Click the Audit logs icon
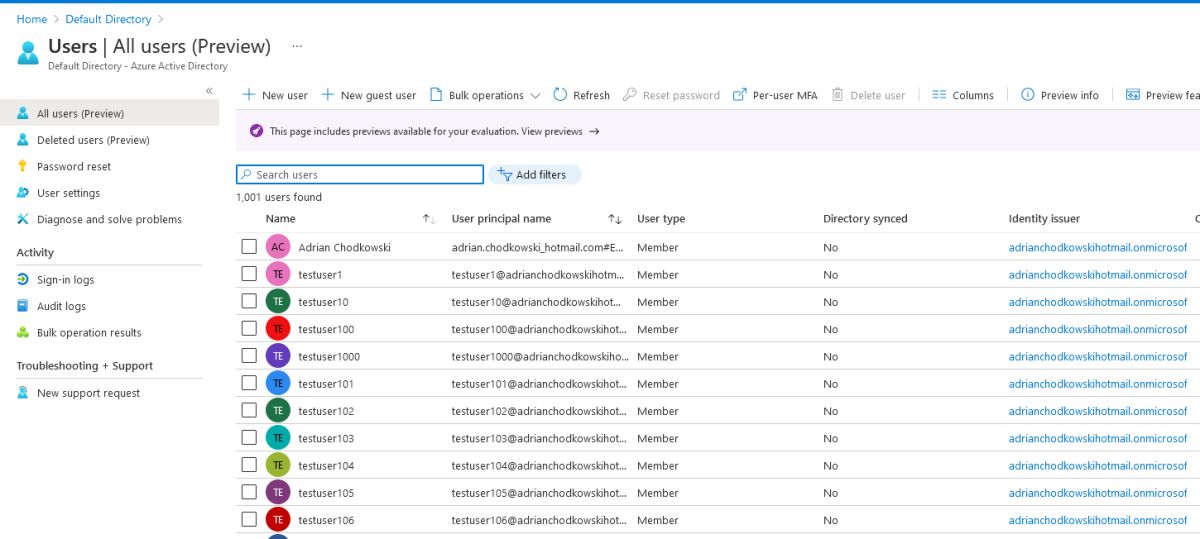The height and width of the screenshot is (539, 1200). pos(23,306)
